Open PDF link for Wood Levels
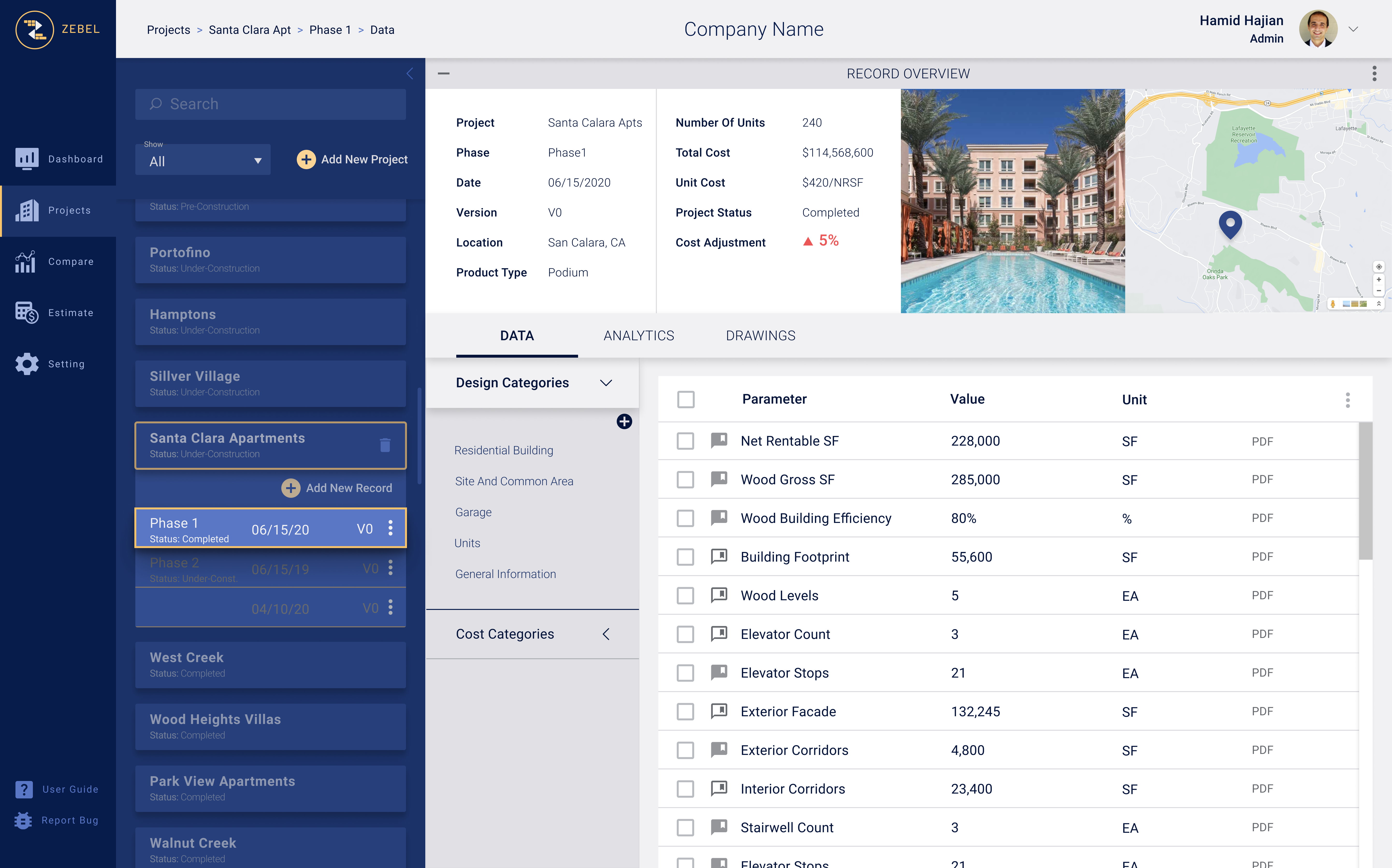The width and height of the screenshot is (1392, 868). tap(1262, 595)
